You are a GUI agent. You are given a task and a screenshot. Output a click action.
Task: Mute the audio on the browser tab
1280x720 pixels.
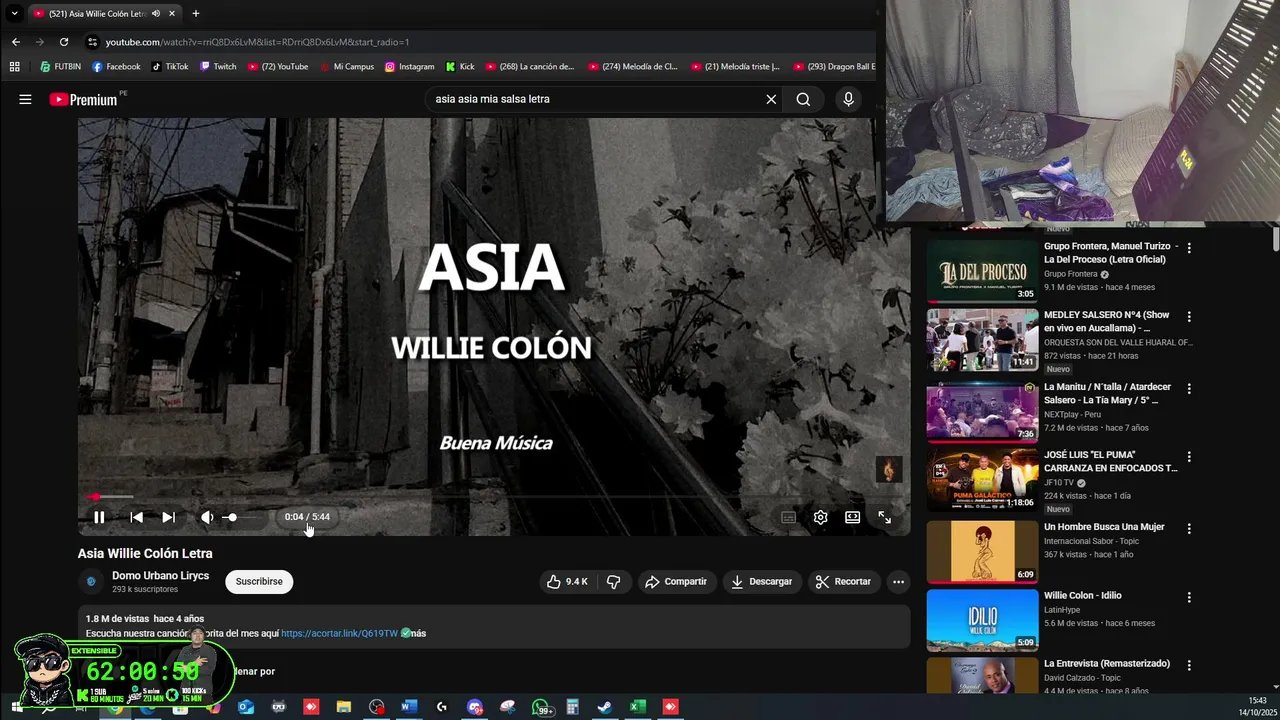pyautogui.click(x=156, y=13)
